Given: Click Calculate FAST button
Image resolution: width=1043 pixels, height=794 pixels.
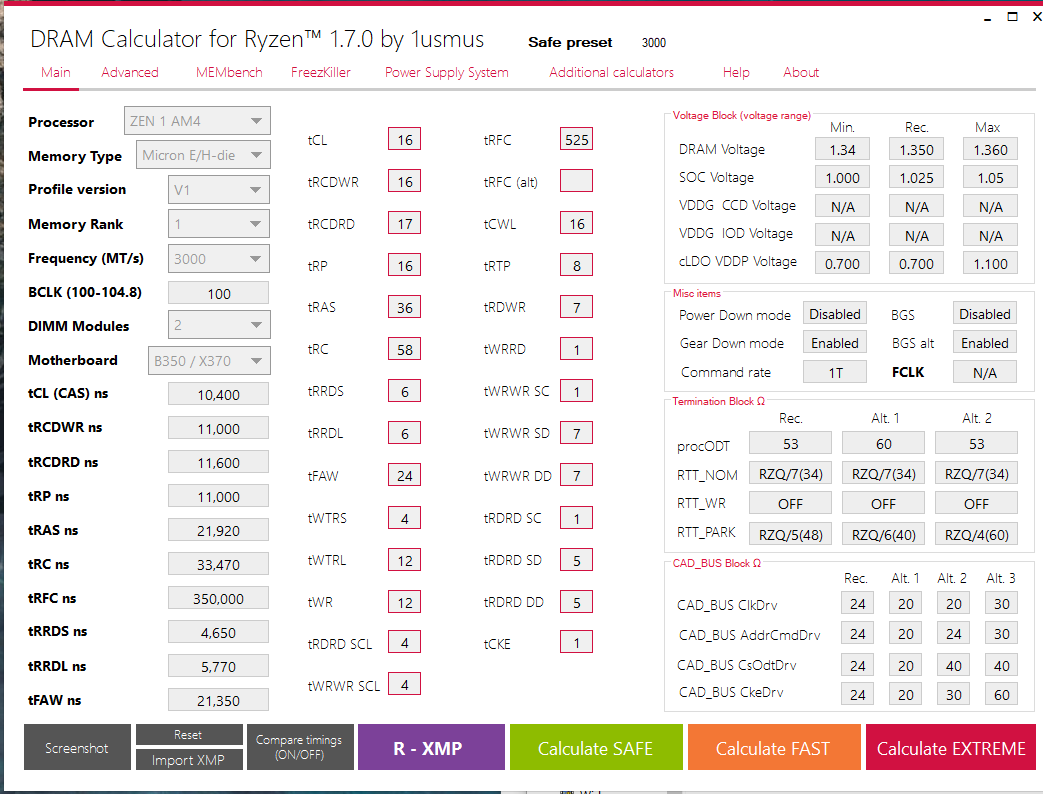Looking at the screenshot, I should click(774, 747).
